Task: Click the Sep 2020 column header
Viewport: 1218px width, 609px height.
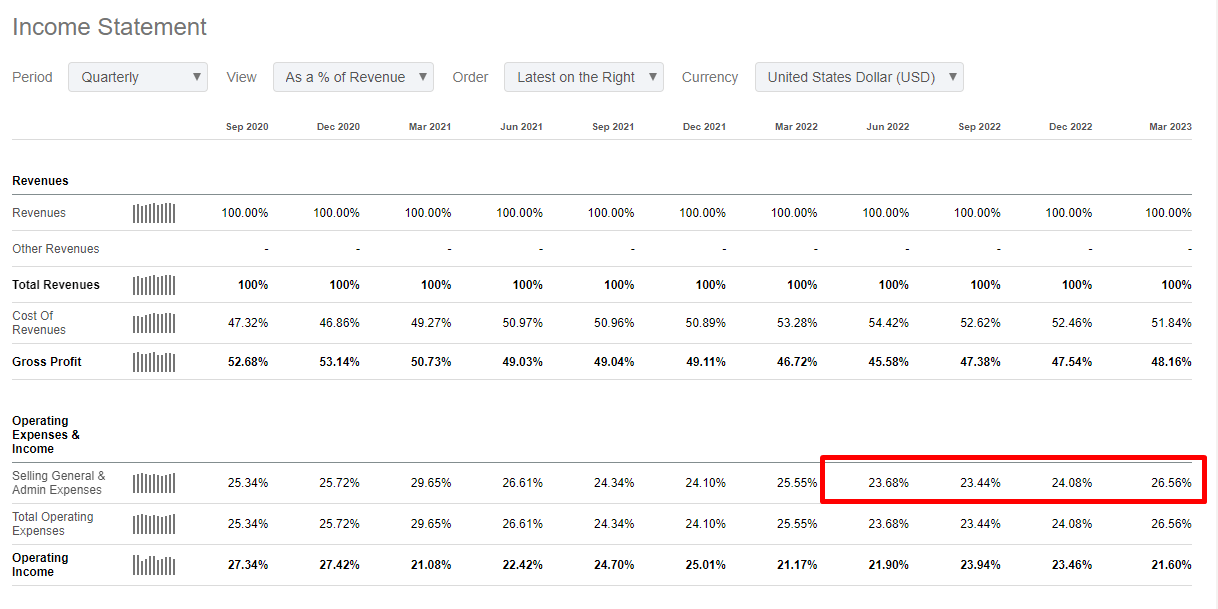Action: click(x=247, y=127)
